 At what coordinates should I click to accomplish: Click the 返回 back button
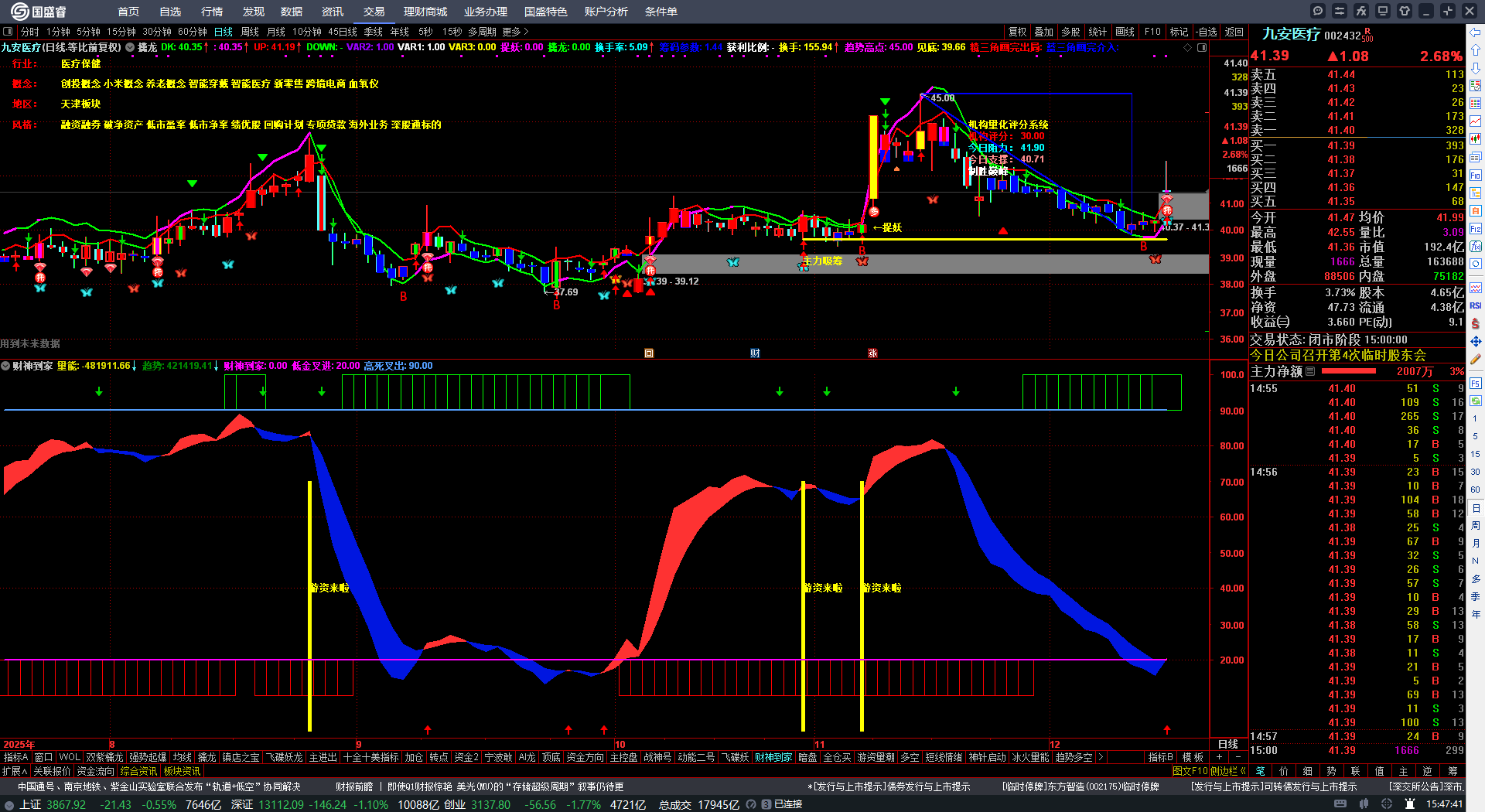[x=1234, y=32]
